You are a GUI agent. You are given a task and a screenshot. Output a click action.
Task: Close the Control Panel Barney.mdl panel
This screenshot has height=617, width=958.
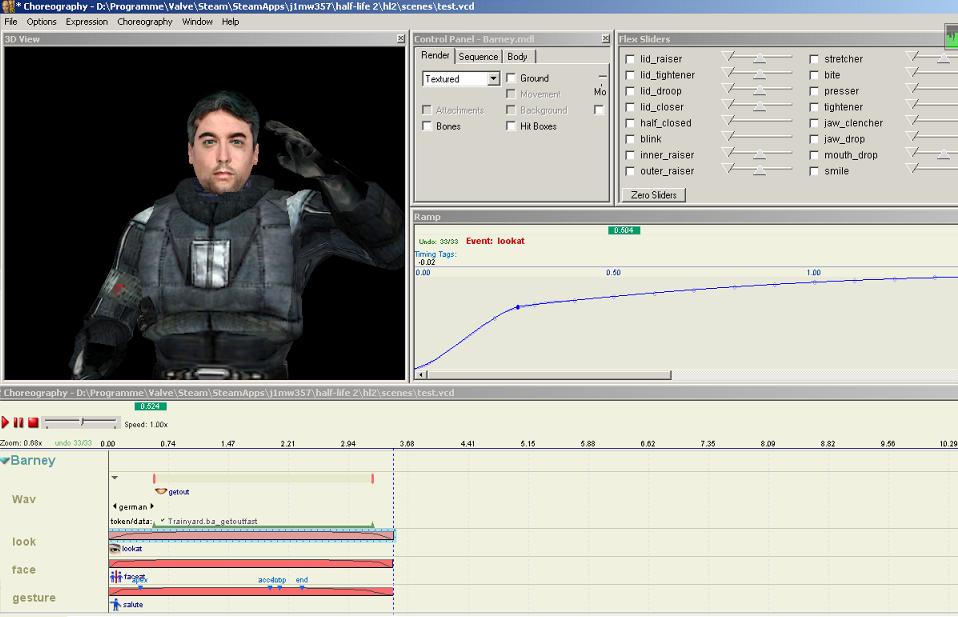point(605,38)
